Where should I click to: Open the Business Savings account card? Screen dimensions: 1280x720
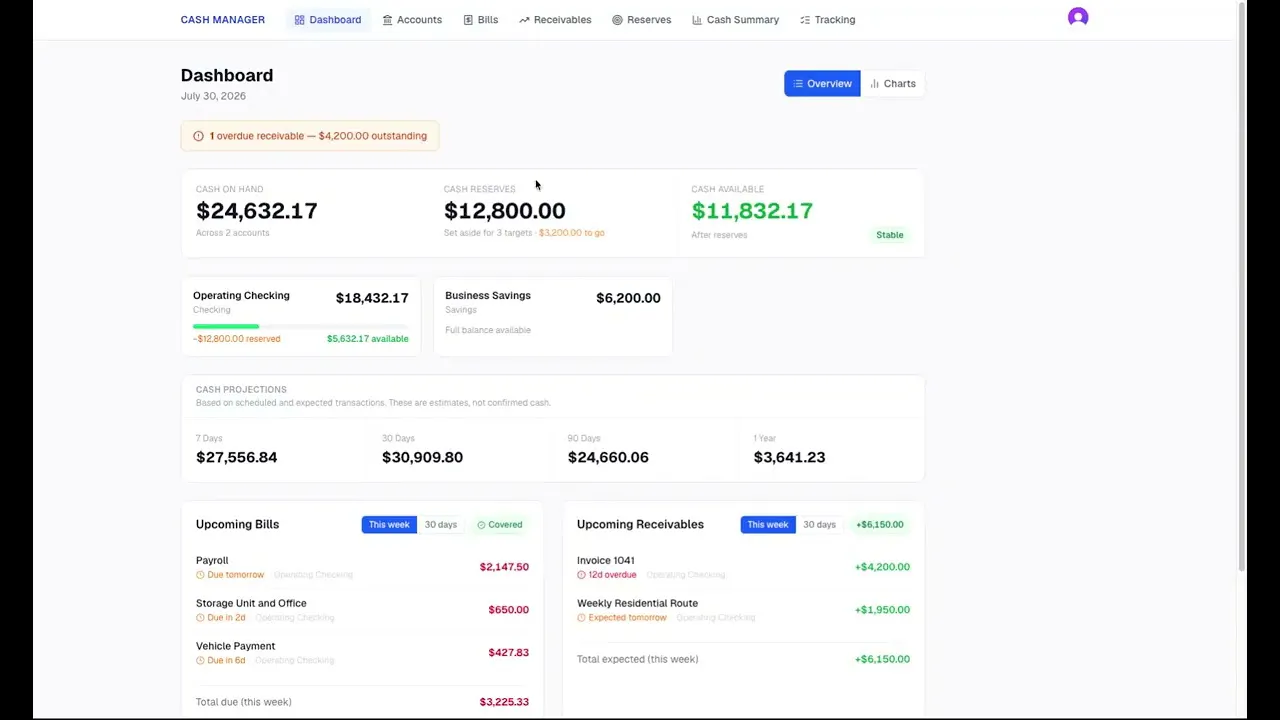pyautogui.click(x=553, y=317)
